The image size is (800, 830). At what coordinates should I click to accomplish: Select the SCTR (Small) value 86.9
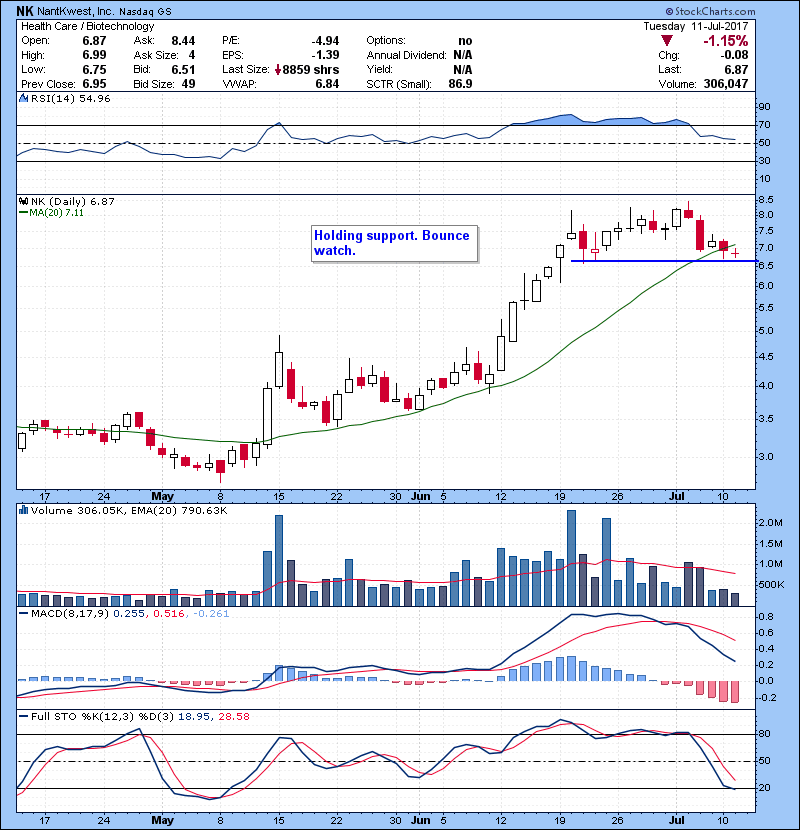[460, 84]
